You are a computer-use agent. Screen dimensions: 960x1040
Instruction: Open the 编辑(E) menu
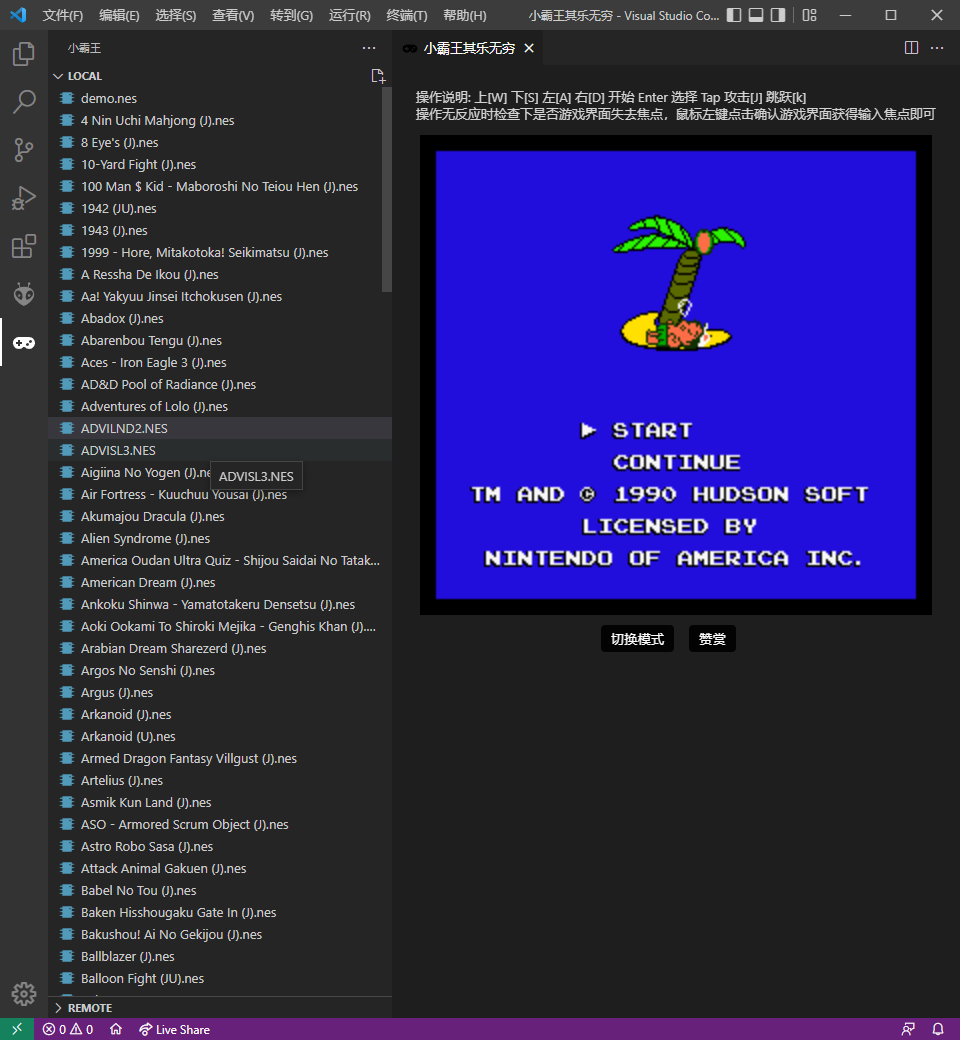pyautogui.click(x=119, y=15)
